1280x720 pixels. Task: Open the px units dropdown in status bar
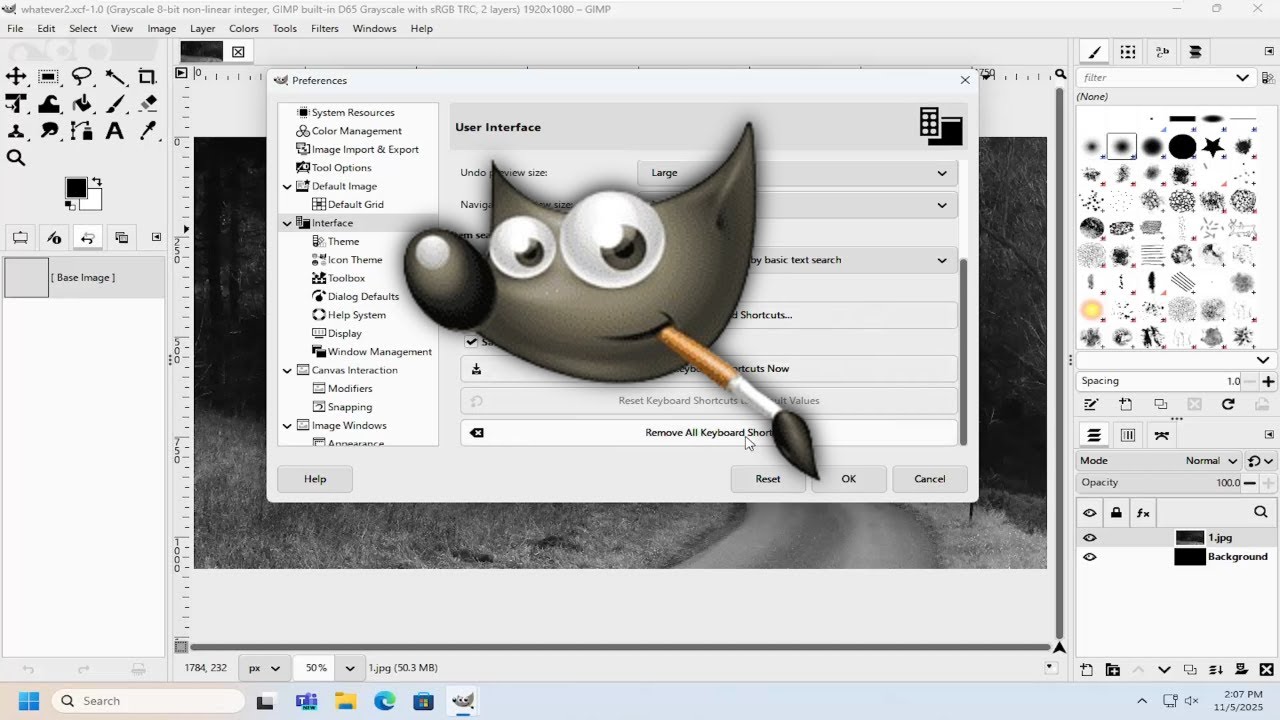(265, 667)
